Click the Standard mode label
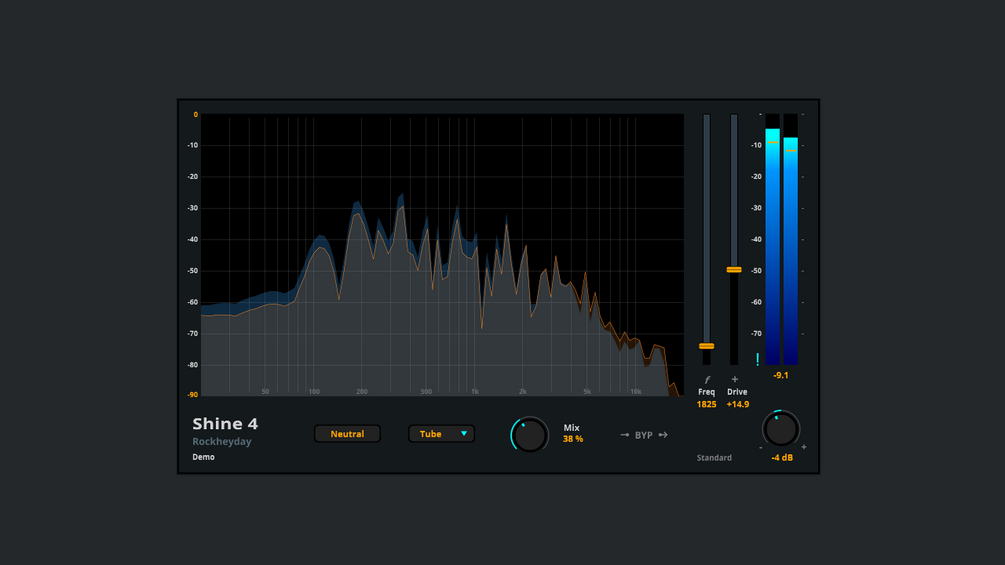 (714, 457)
